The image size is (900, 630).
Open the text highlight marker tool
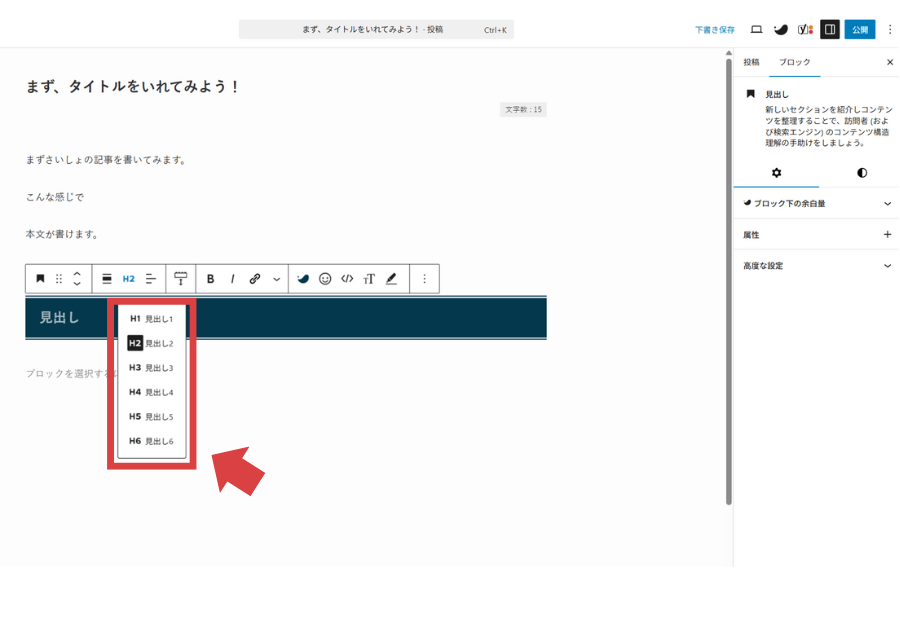click(x=391, y=279)
